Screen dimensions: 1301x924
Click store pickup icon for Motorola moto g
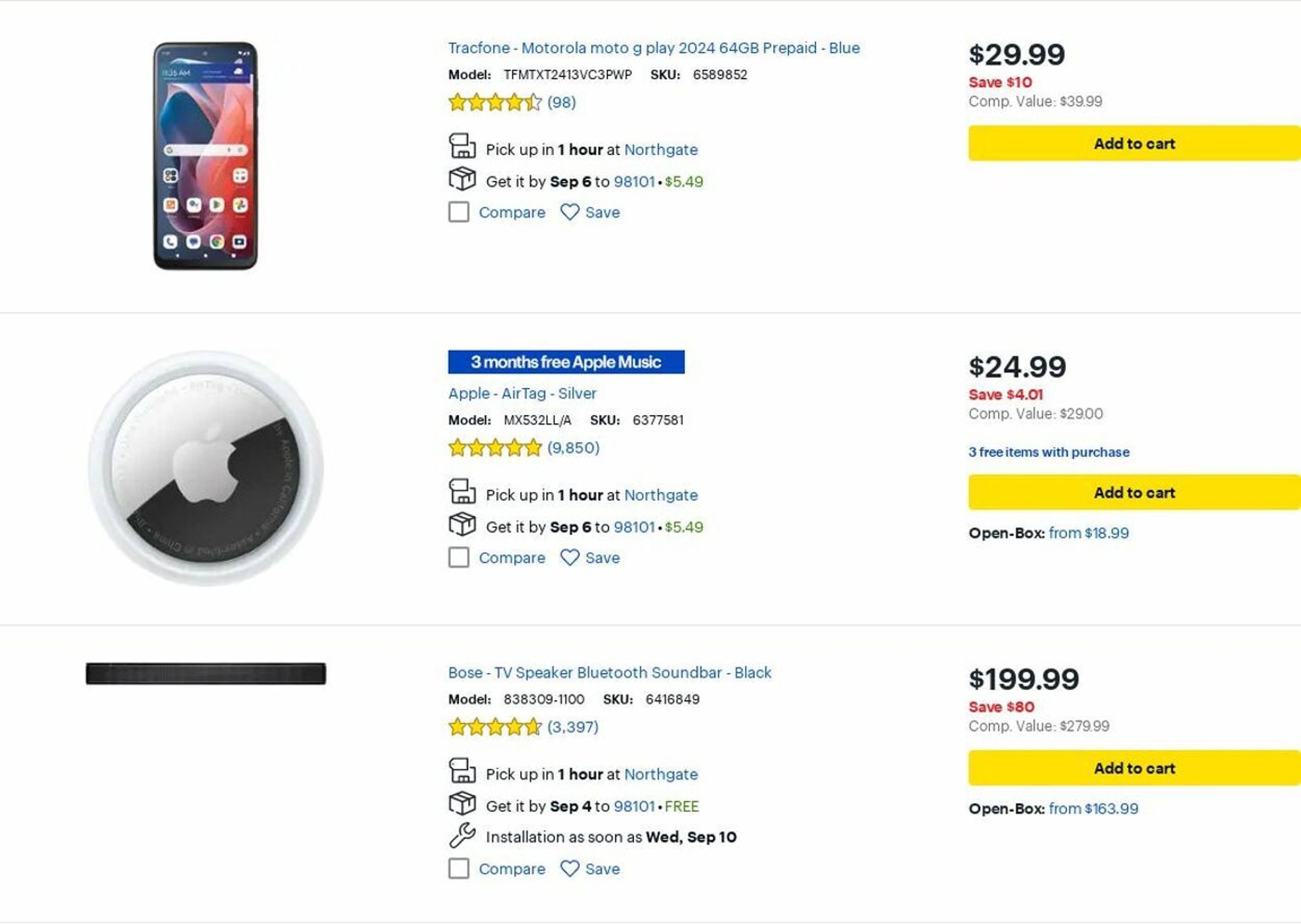pos(462,147)
